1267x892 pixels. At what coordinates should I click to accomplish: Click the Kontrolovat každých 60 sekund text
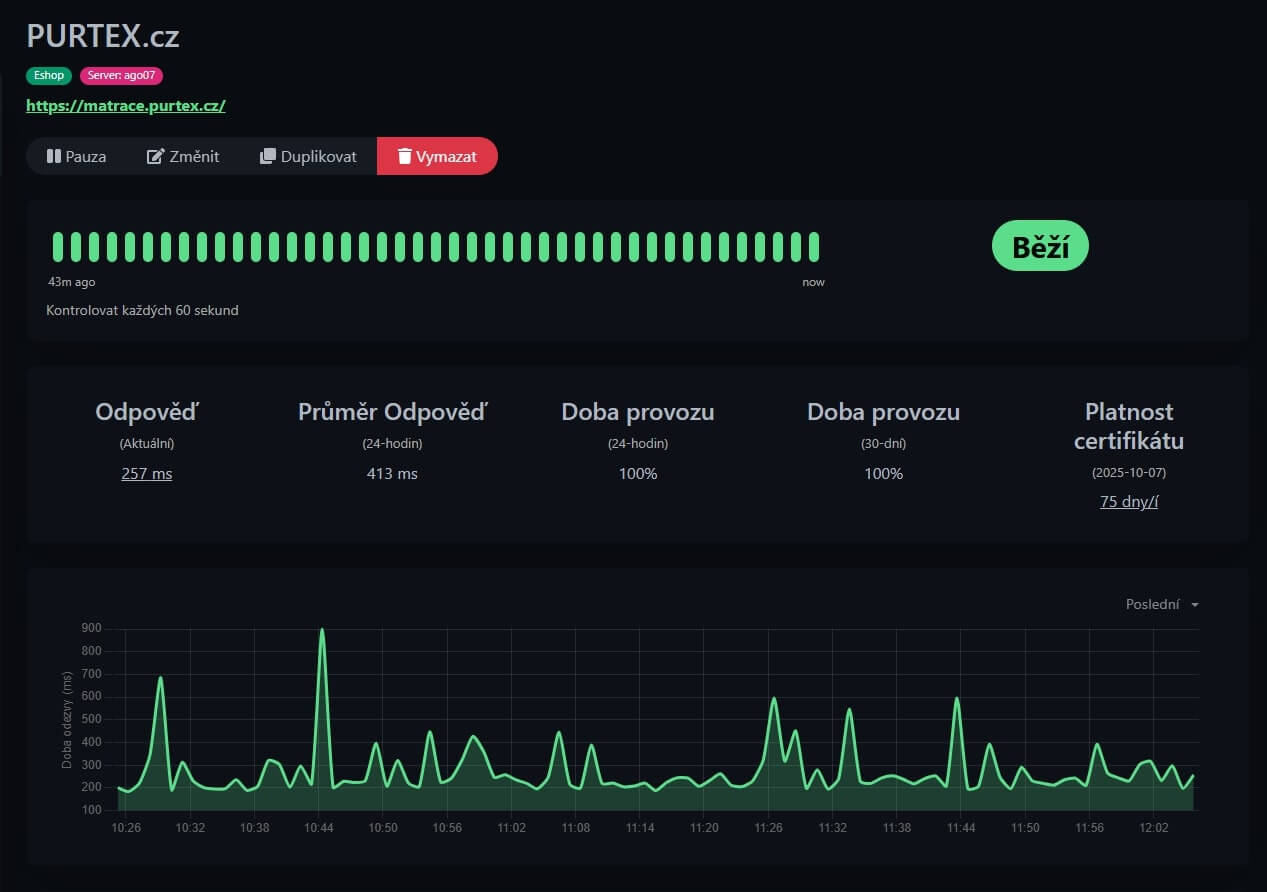click(142, 310)
